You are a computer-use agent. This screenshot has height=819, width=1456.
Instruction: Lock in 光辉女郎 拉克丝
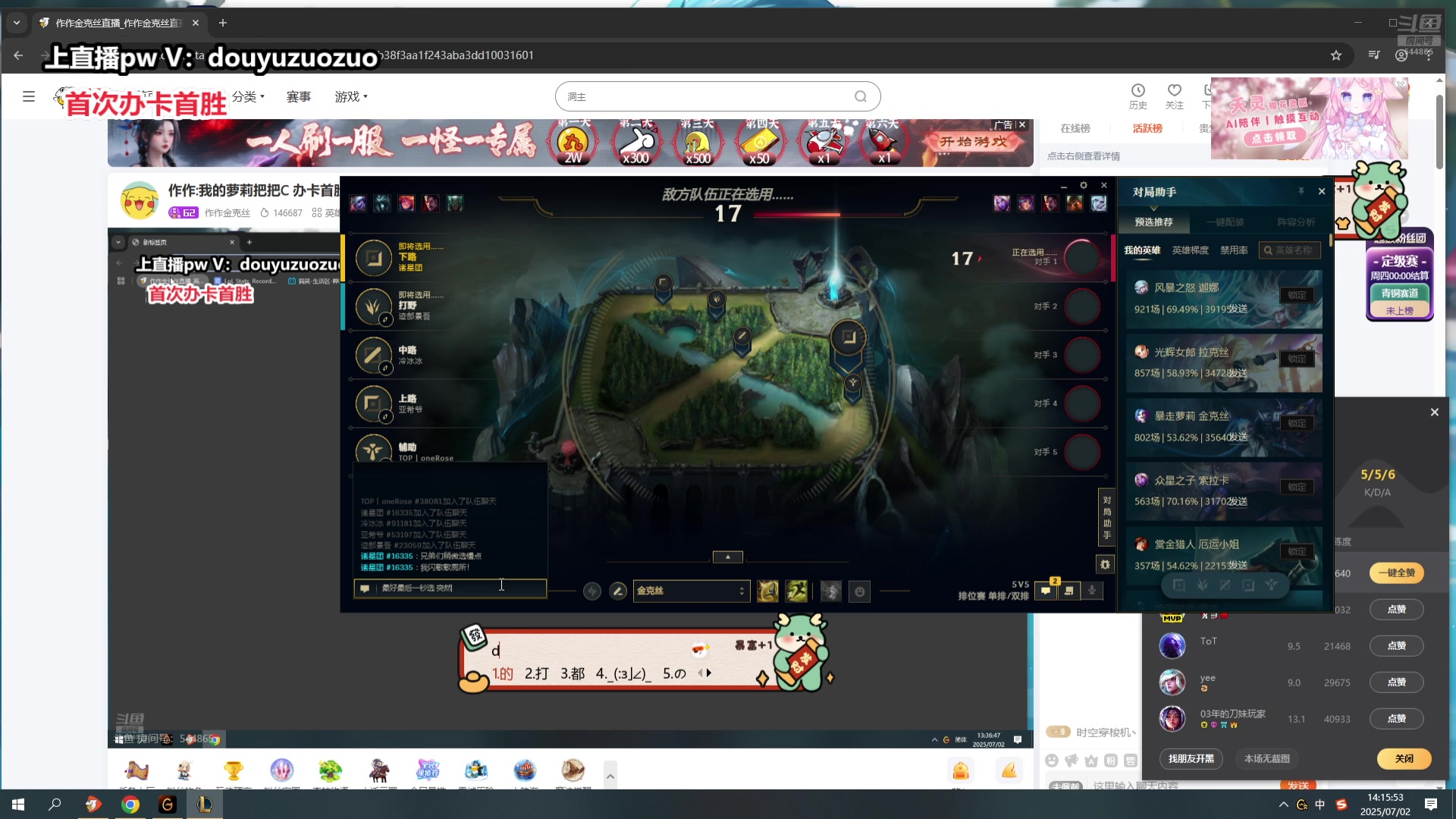(x=1297, y=359)
